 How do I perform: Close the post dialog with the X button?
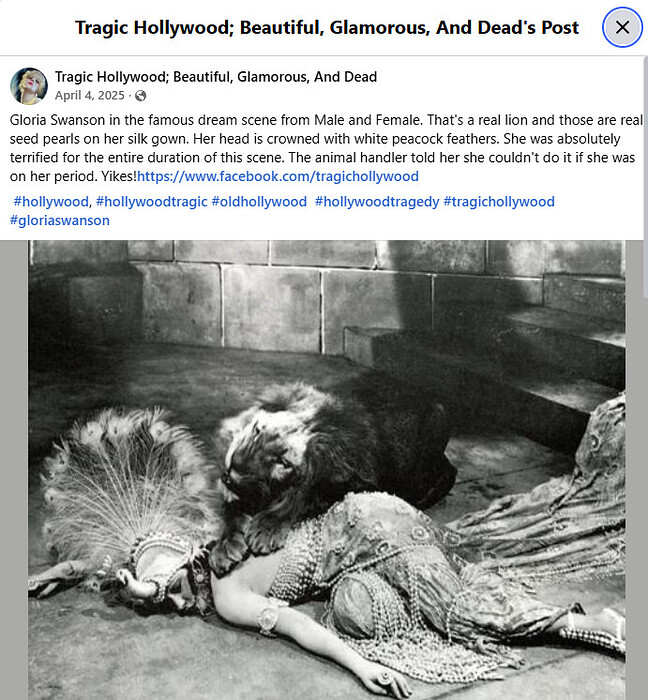[623, 27]
